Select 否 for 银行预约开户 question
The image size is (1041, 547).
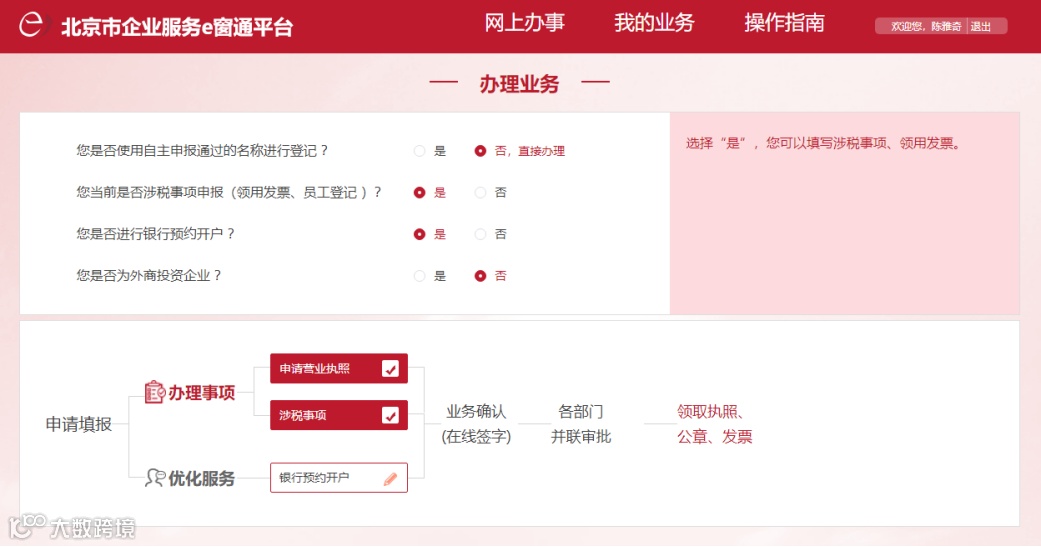tap(480, 234)
